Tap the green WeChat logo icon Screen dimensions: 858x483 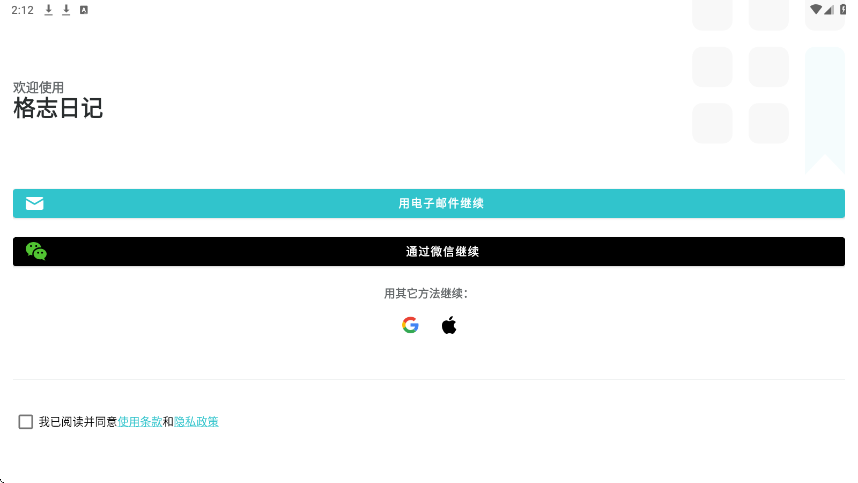click(36, 251)
